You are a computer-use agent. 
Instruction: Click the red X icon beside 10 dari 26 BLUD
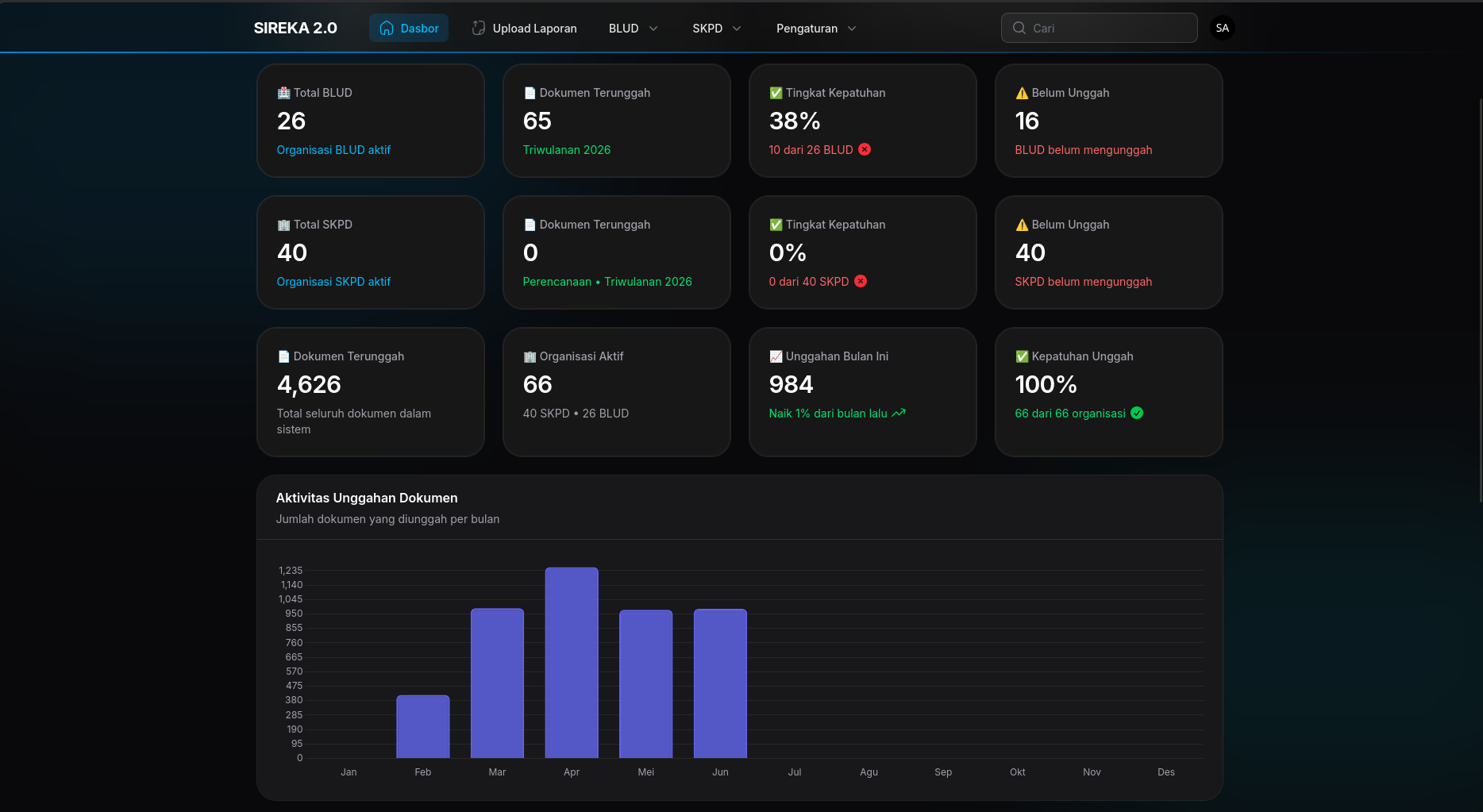(865, 149)
